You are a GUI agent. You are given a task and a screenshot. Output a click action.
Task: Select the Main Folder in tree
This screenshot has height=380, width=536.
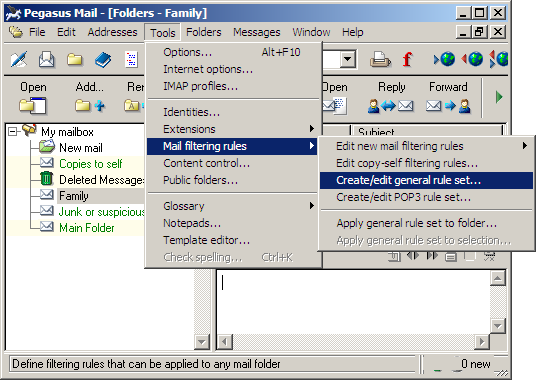pyautogui.click(x=87, y=228)
